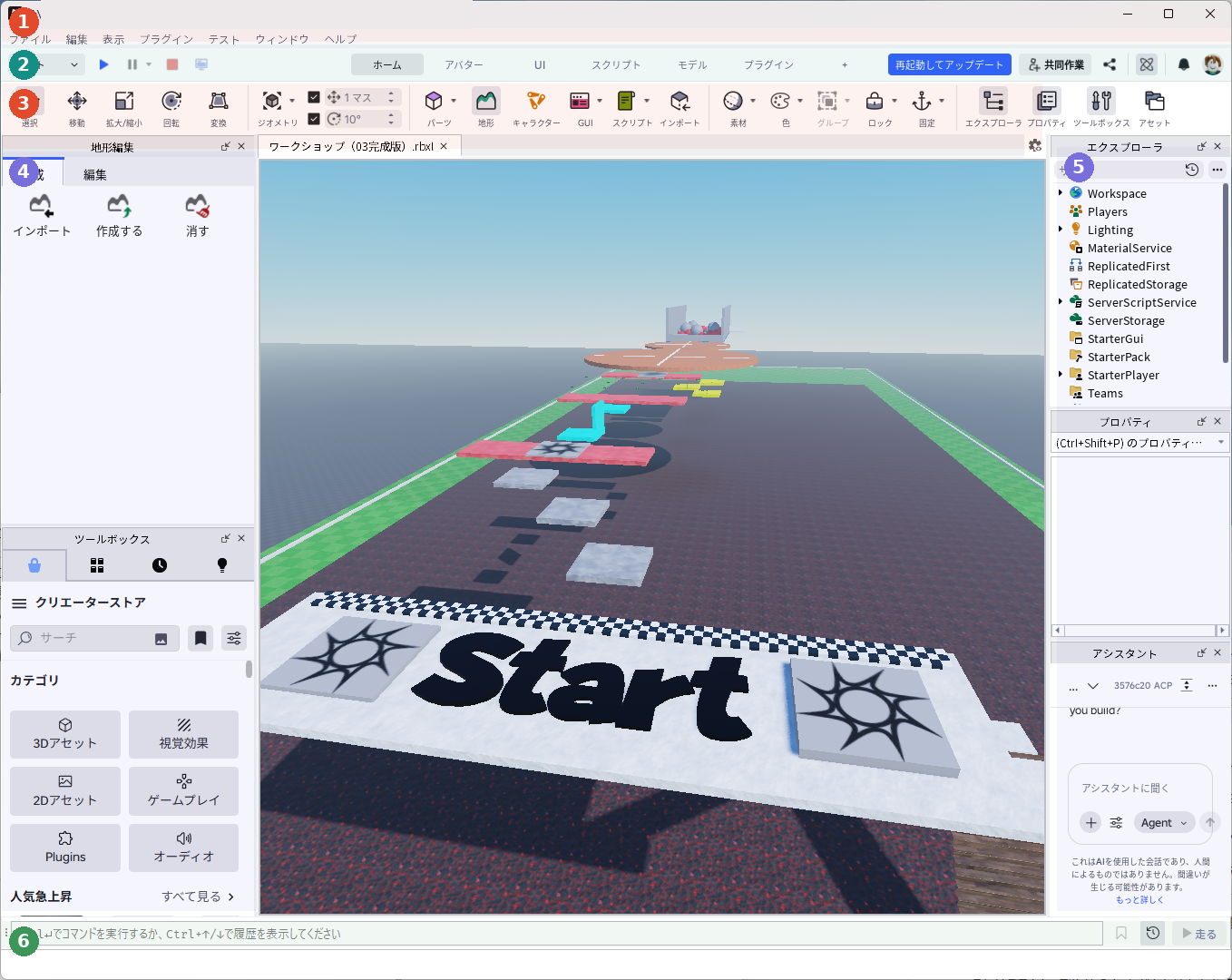Toggle the move snap 1マス checkbox

314,97
